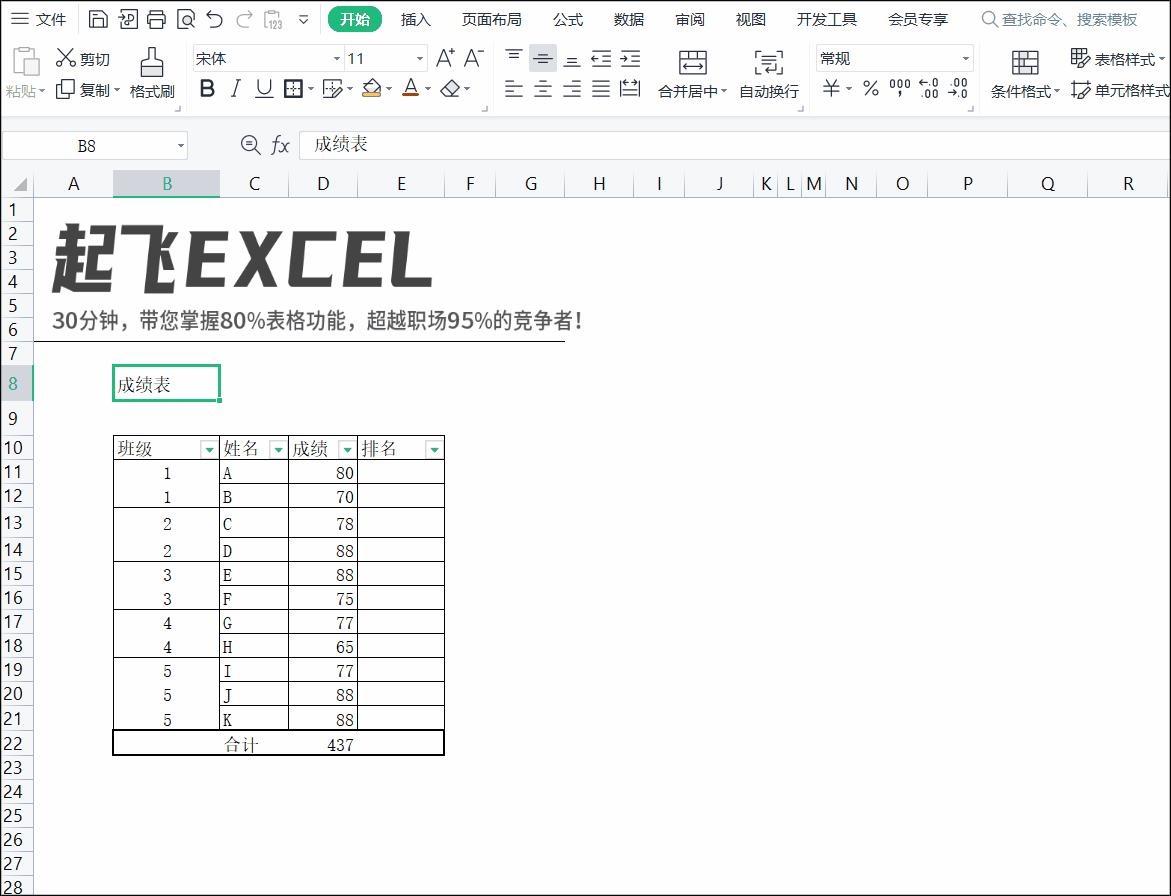Click the fill color bucket swatch
Viewport: 1171px width, 896px height.
coord(371,89)
